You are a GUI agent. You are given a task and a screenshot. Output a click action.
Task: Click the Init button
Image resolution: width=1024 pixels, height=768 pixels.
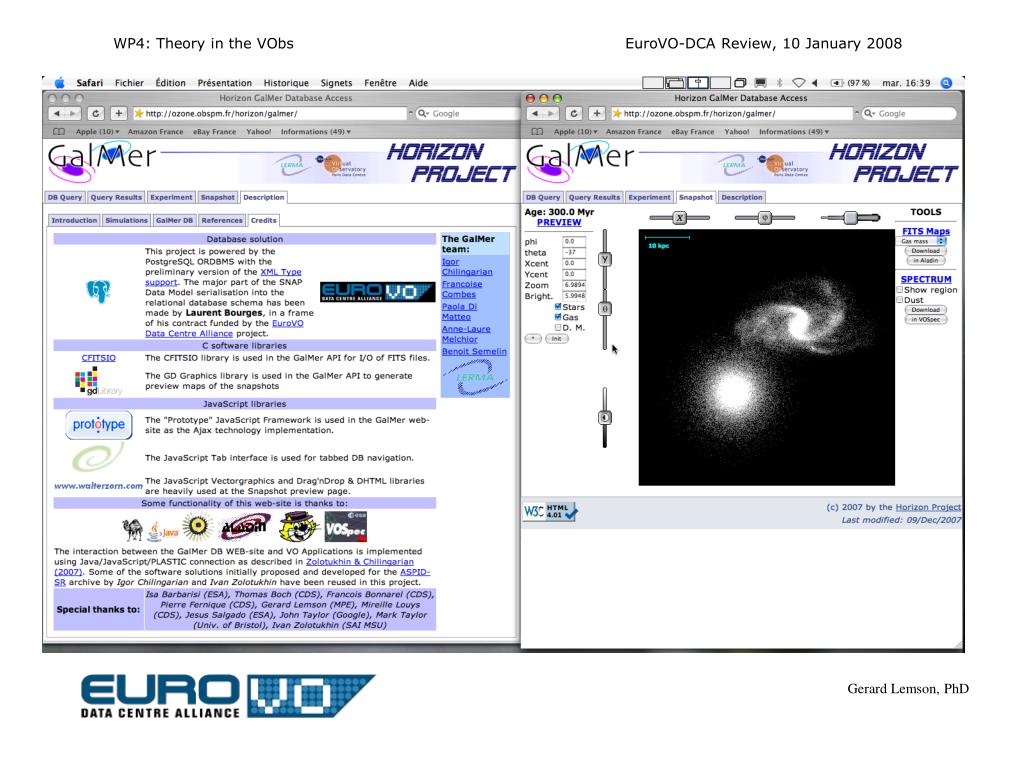coord(556,339)
